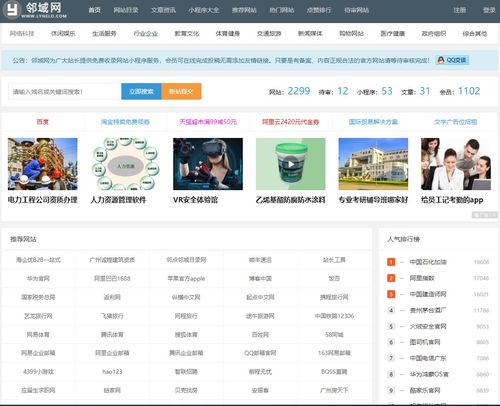The width and height of the screenshot is (500, 406).
Task: Open 推荐网站 in the top navigation
Action: point(244,10)
